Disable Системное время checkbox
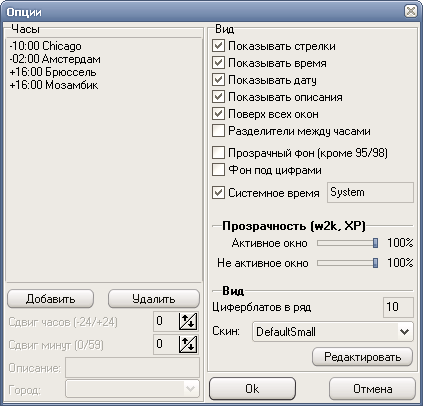The width and height of the screenshot is (423, 406). click(218, 193)
